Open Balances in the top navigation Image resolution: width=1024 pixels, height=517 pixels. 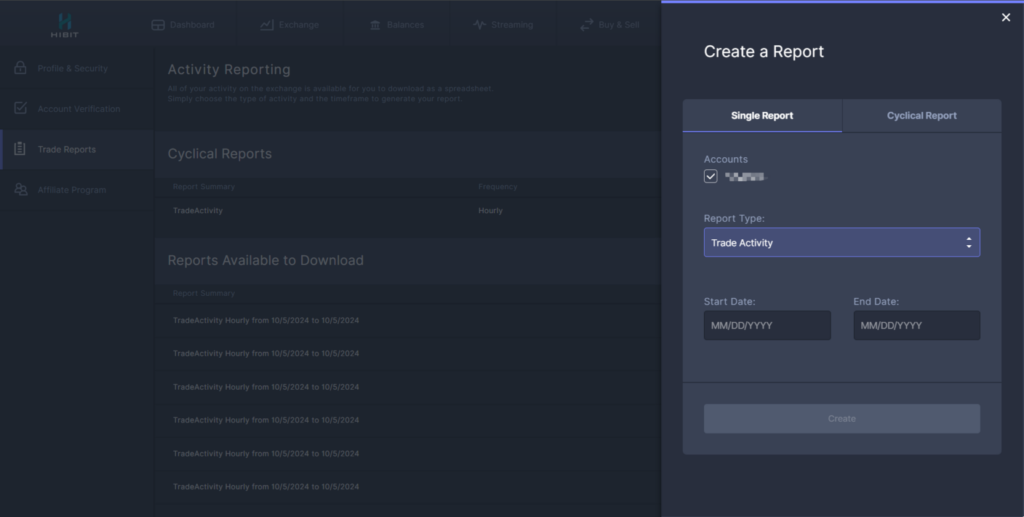397,25
